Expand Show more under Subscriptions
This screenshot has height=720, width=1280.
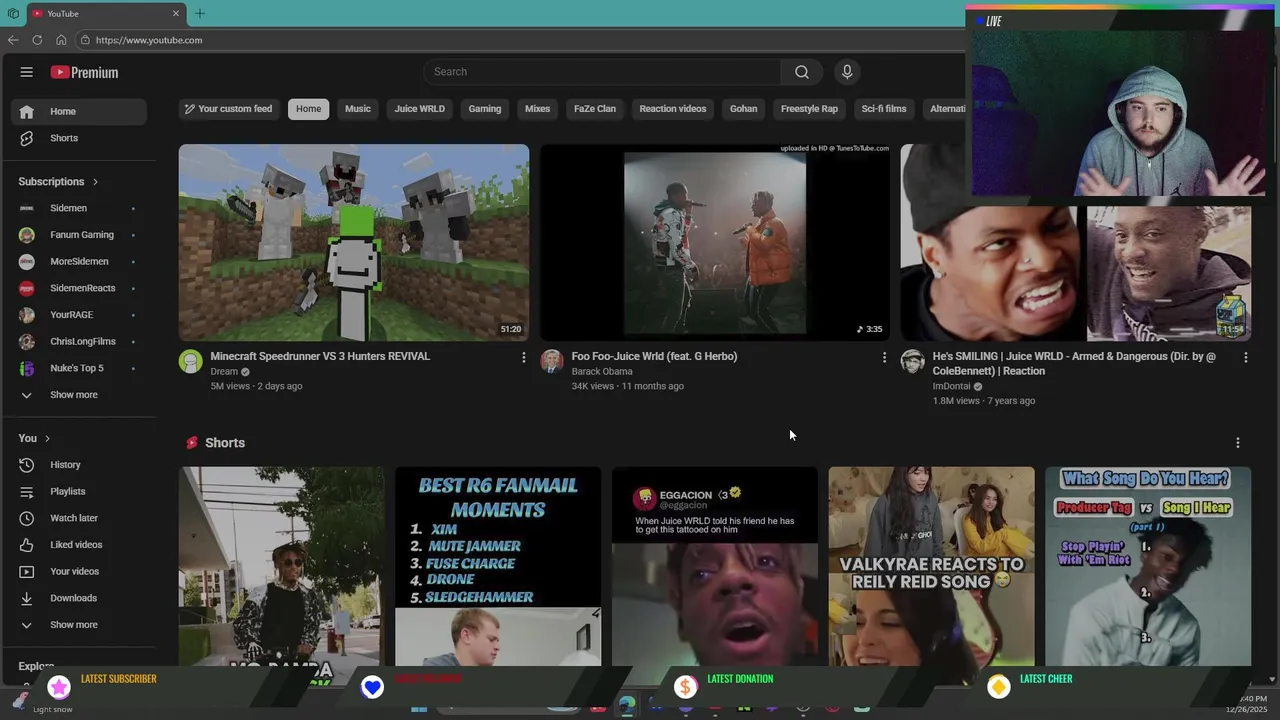point(78,395)
